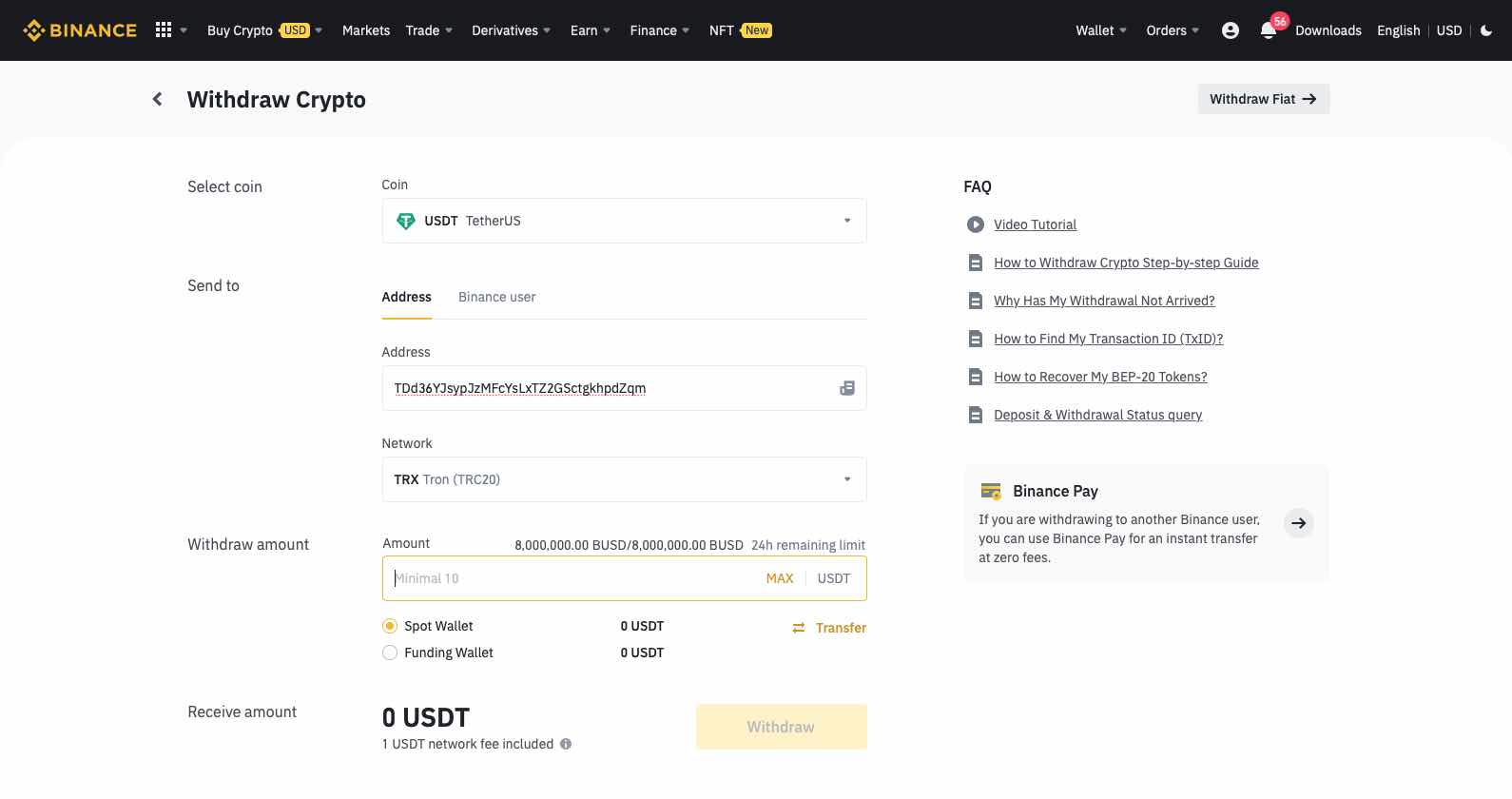Open the apps grid menu icon

click(x=164, y=30)
